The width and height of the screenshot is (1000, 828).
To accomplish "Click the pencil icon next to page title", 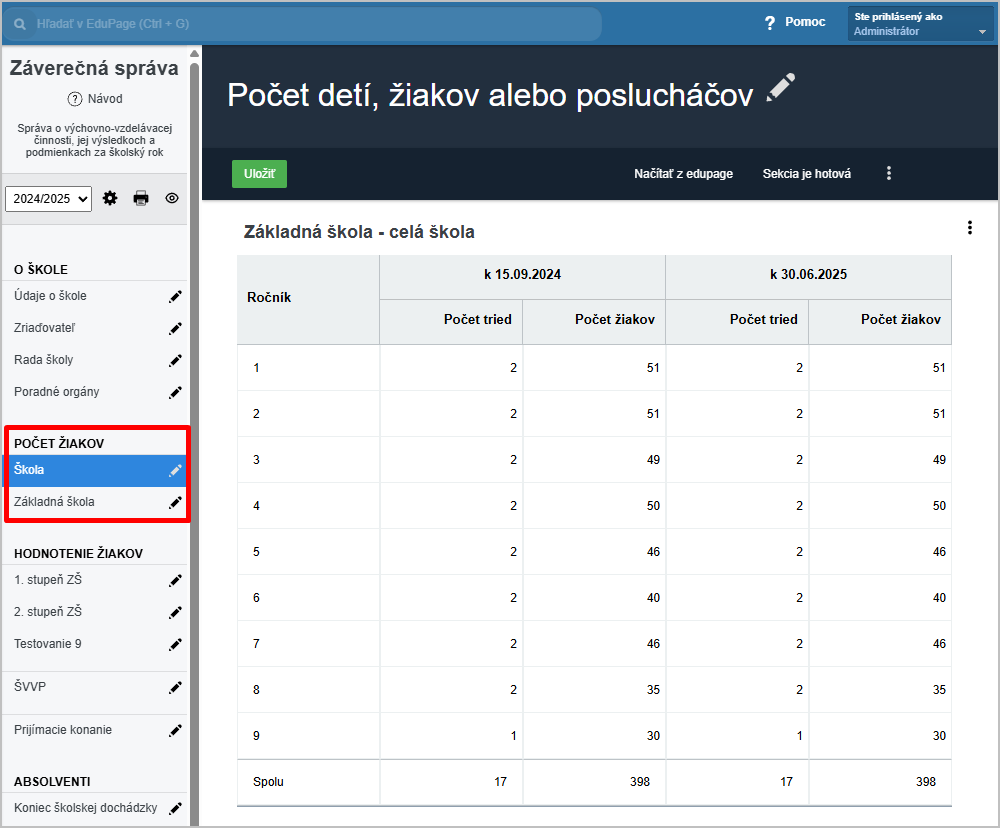I will tap(780, 89).
